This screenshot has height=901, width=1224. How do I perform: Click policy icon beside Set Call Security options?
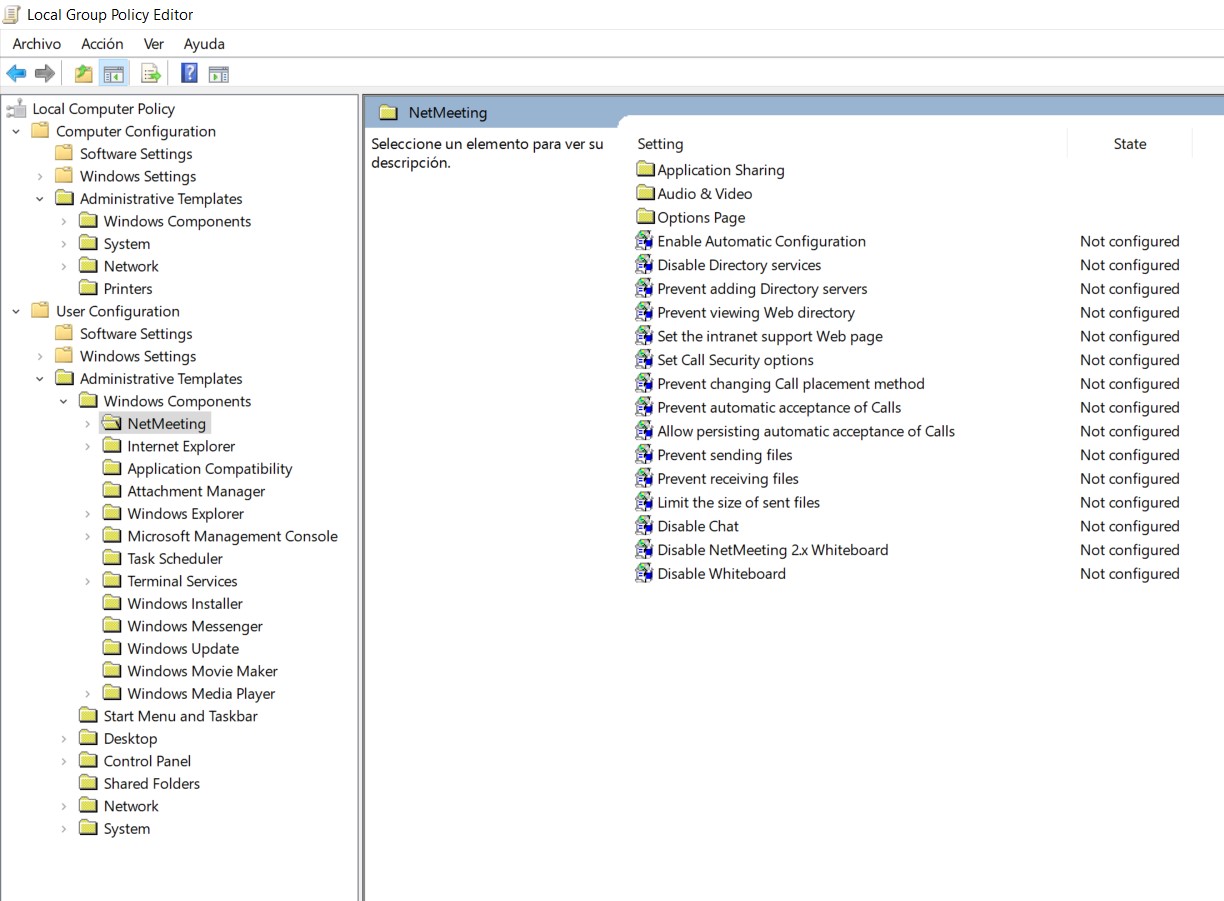tap(645, 360)
